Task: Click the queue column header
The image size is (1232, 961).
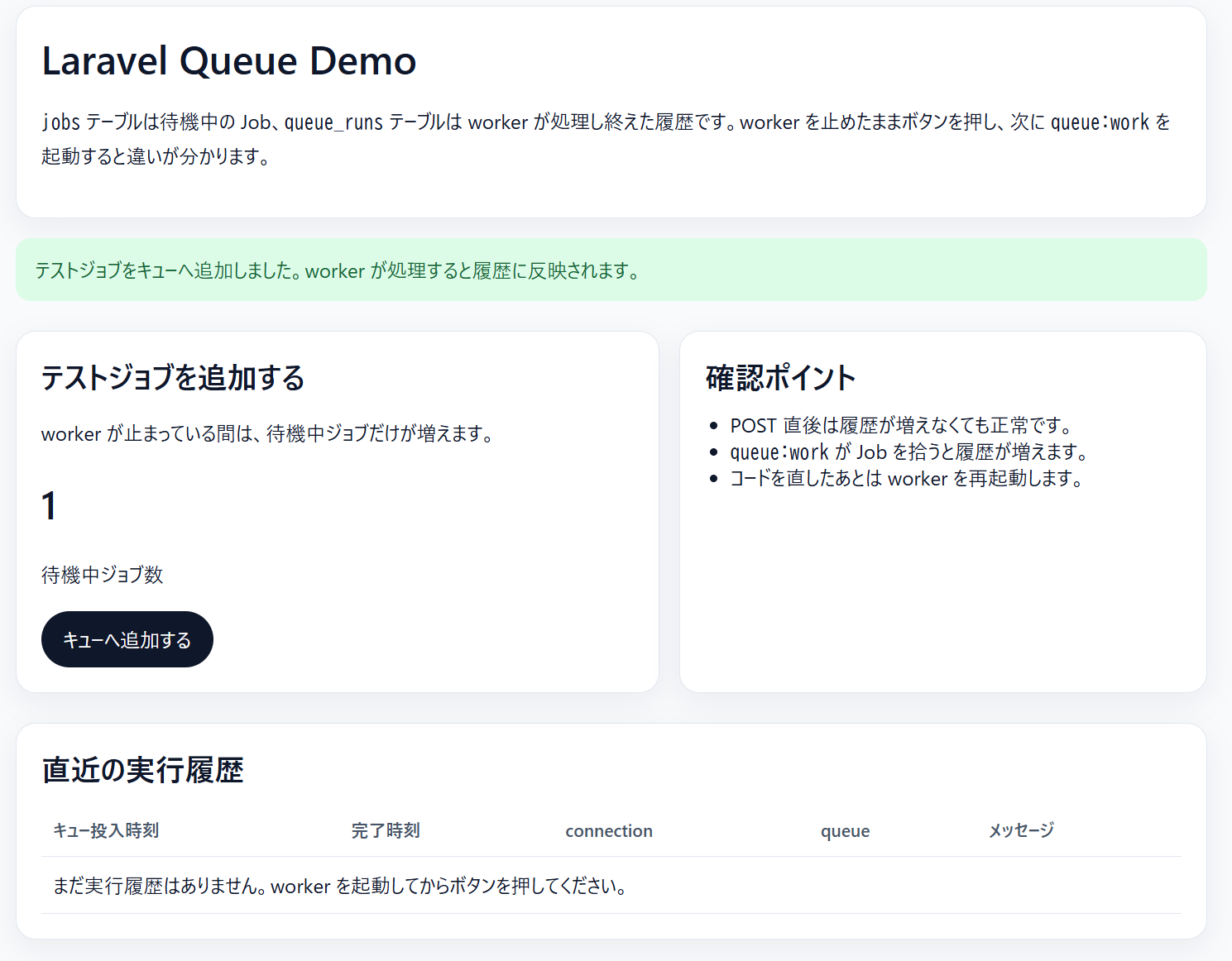Action: click(x=845, y=831)
